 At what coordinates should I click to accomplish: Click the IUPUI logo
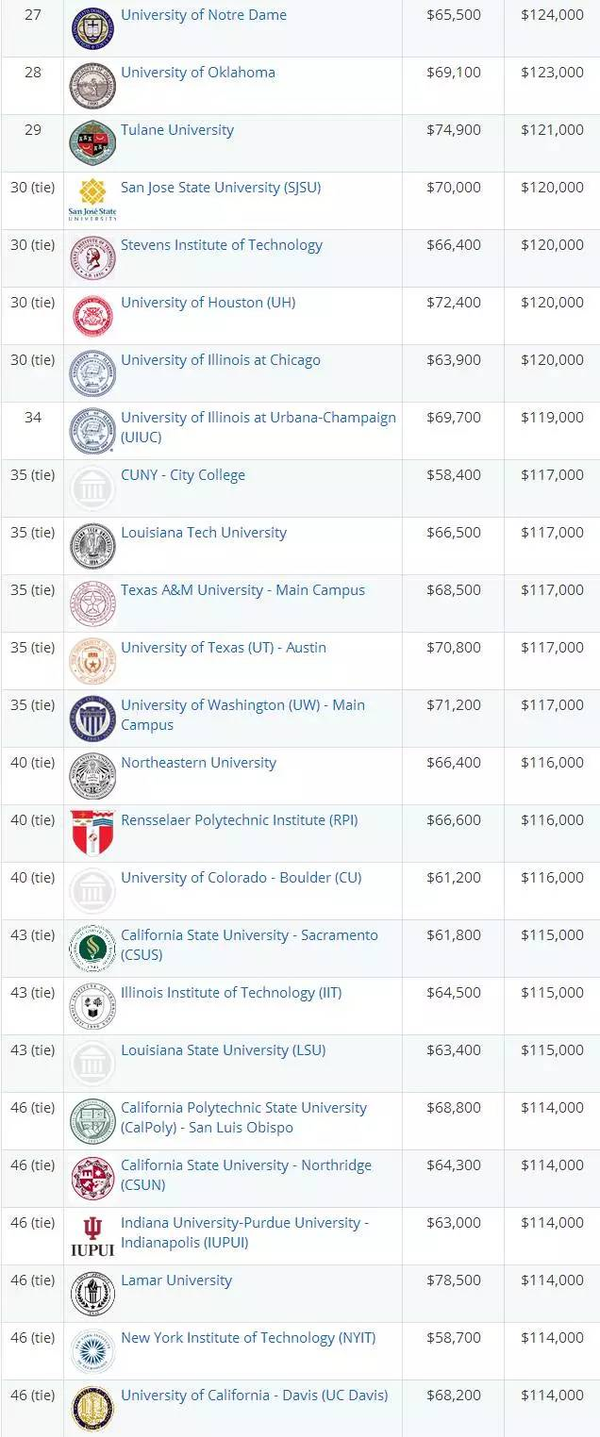pyautogui.click(x=93, y=1236)
